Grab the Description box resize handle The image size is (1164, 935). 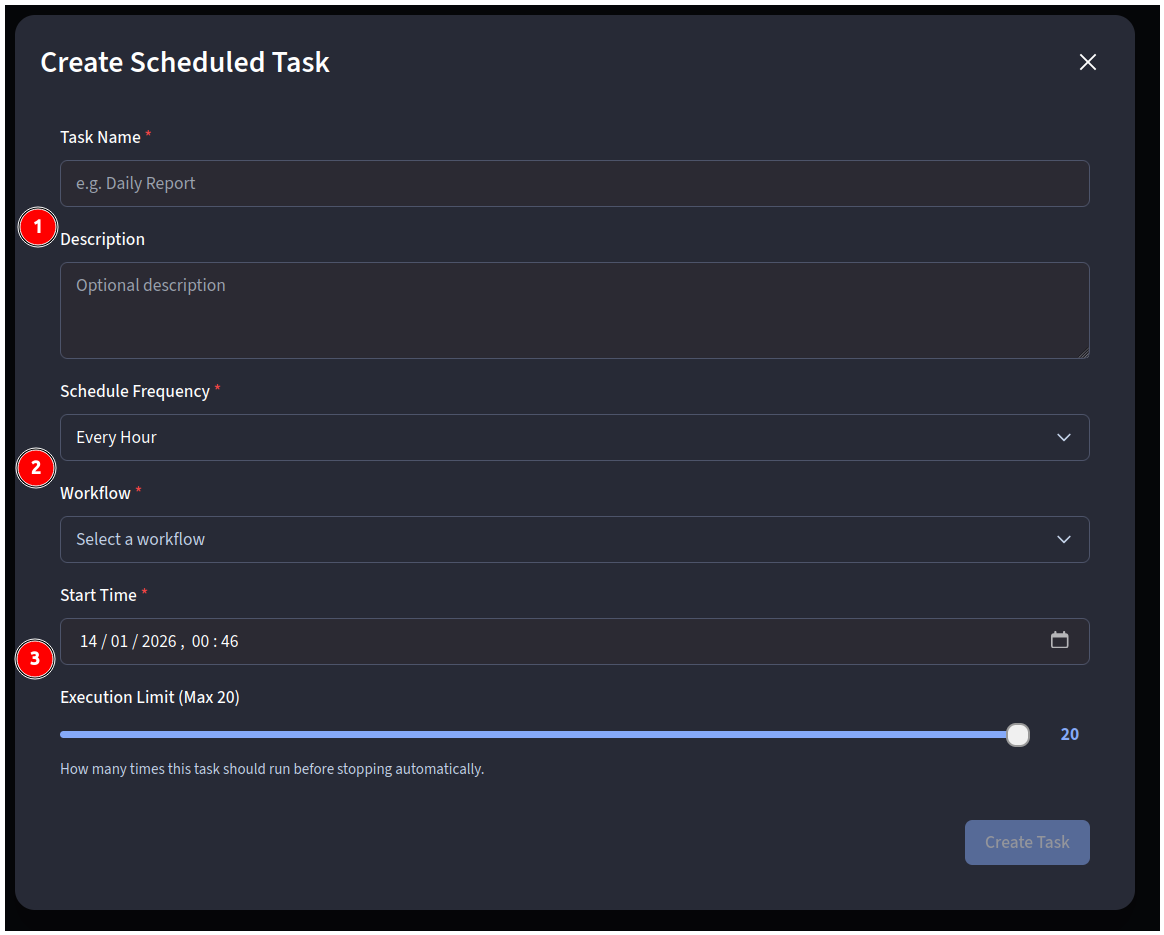[x=1083, y=352]
